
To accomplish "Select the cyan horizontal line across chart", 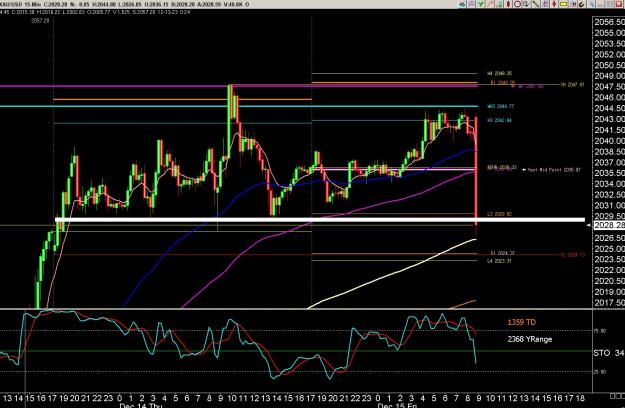I will pyautogui.click(x=238, y=106).
